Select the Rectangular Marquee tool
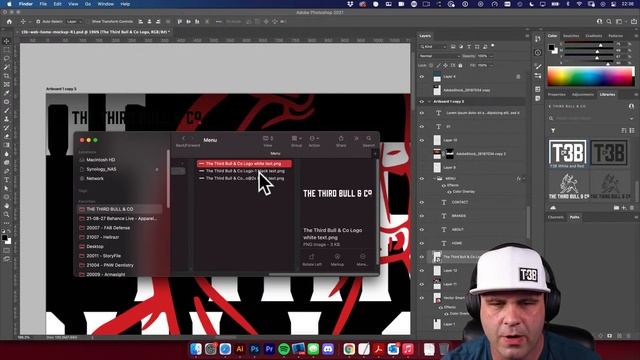The width and height of the screenshot is (640, 360). tap(7, 50)
